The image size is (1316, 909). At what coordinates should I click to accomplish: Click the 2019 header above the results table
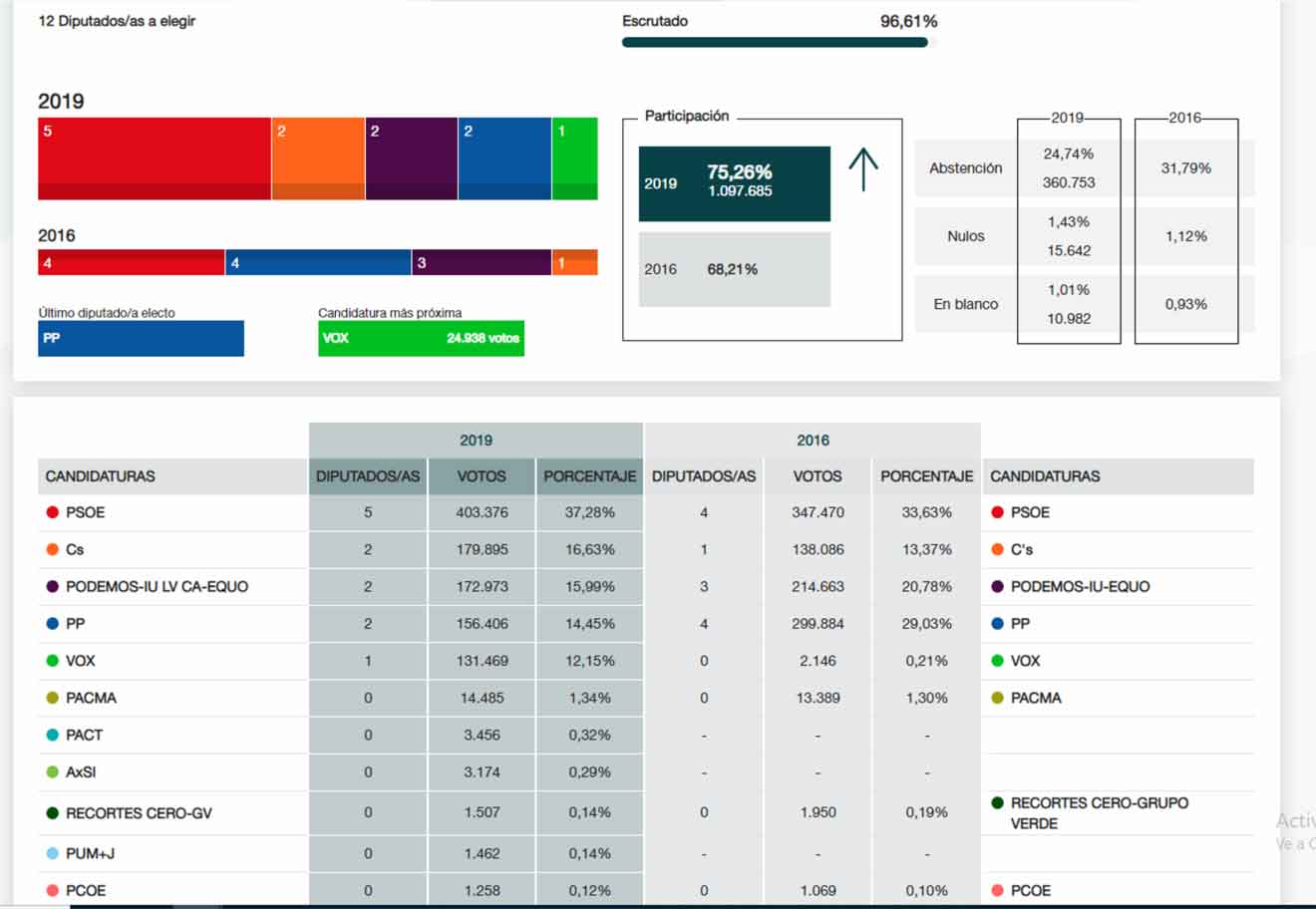(x=476, y=440)
